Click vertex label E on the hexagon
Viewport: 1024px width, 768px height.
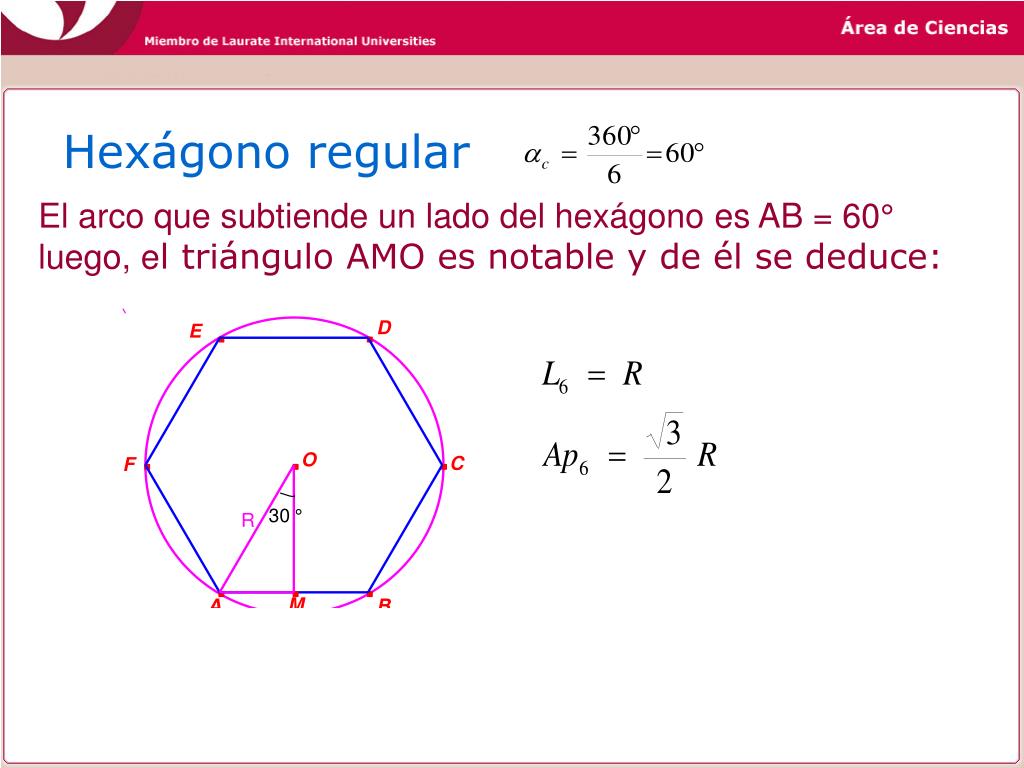pos(196,332)
